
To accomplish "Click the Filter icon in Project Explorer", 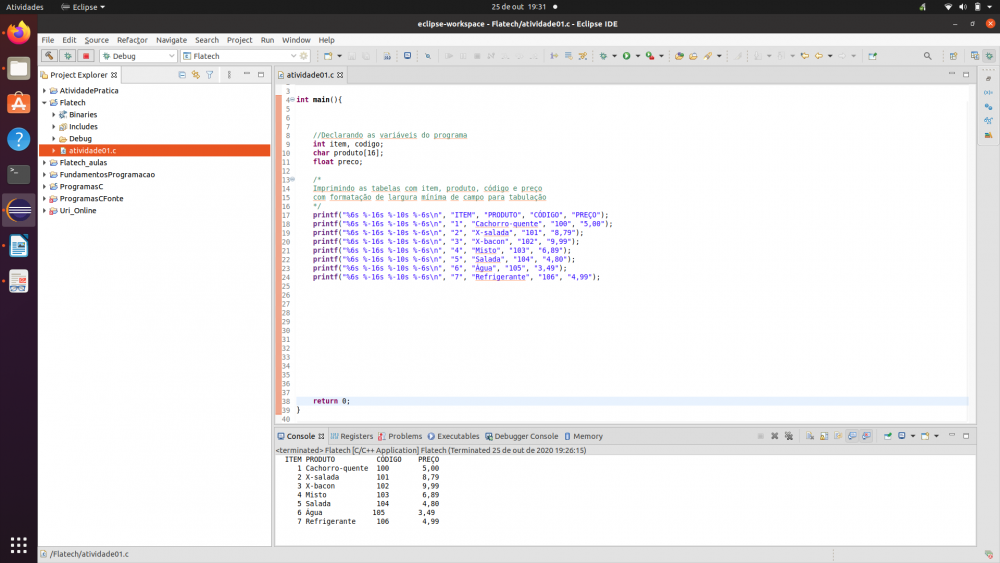I will 210,75.
